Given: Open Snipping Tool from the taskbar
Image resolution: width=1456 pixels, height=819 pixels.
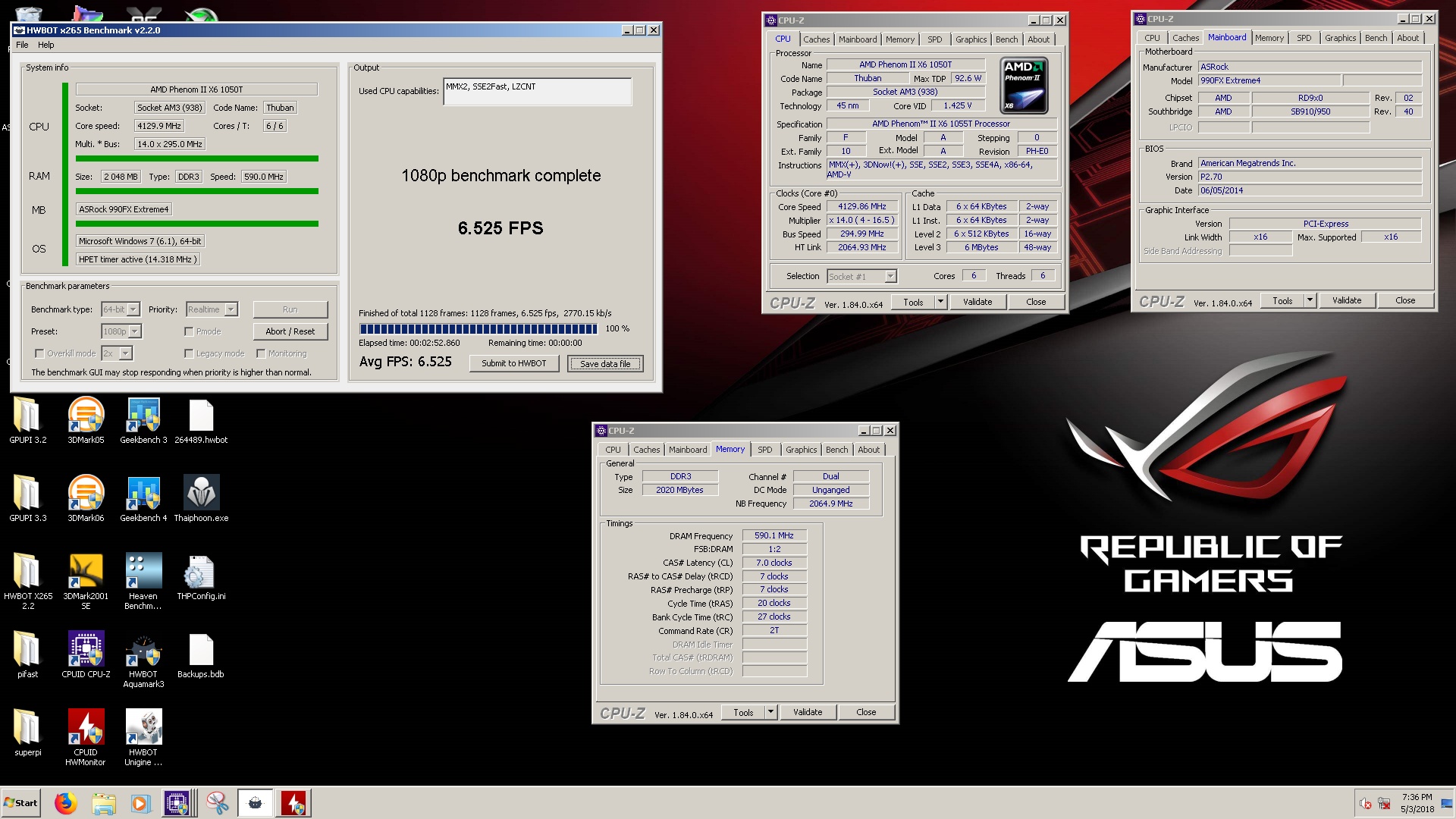Looking at the screenshot, I should (x=217, y=802).
